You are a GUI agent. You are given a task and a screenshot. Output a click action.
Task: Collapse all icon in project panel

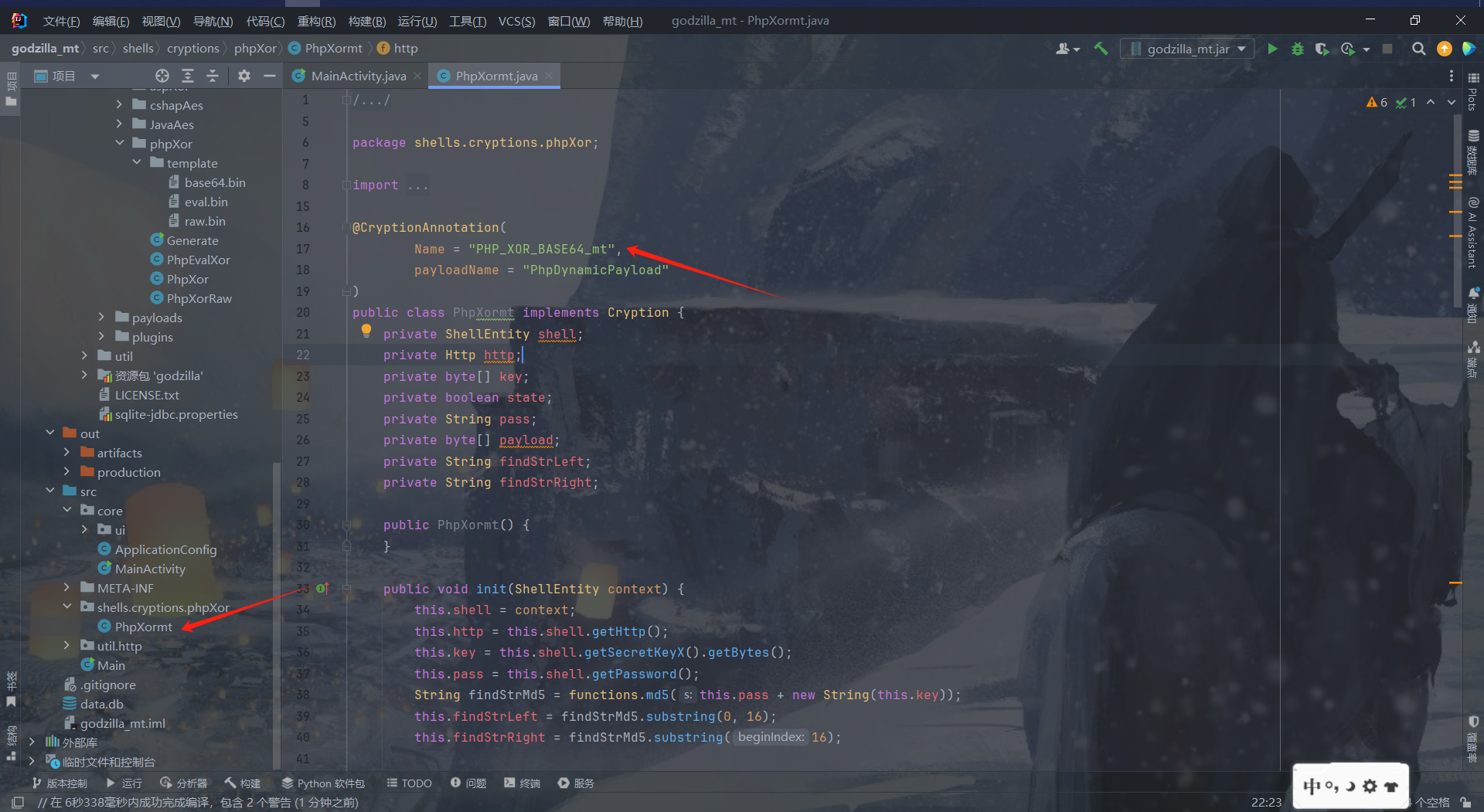(x=213, y=76)
